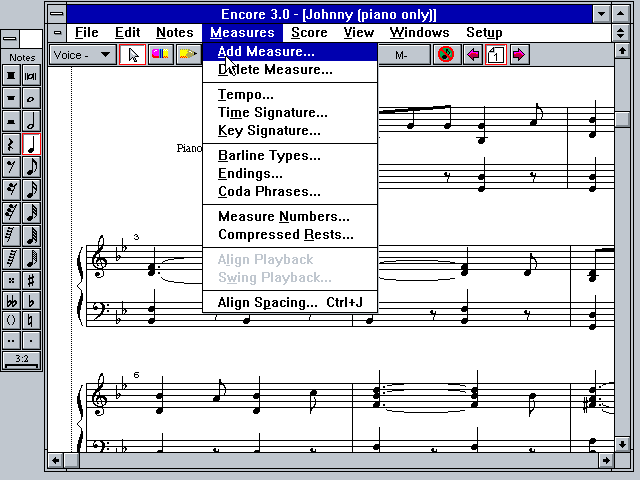Select the eraser tool in toolbar
640x480 pixels.
[x=159, y=55]
